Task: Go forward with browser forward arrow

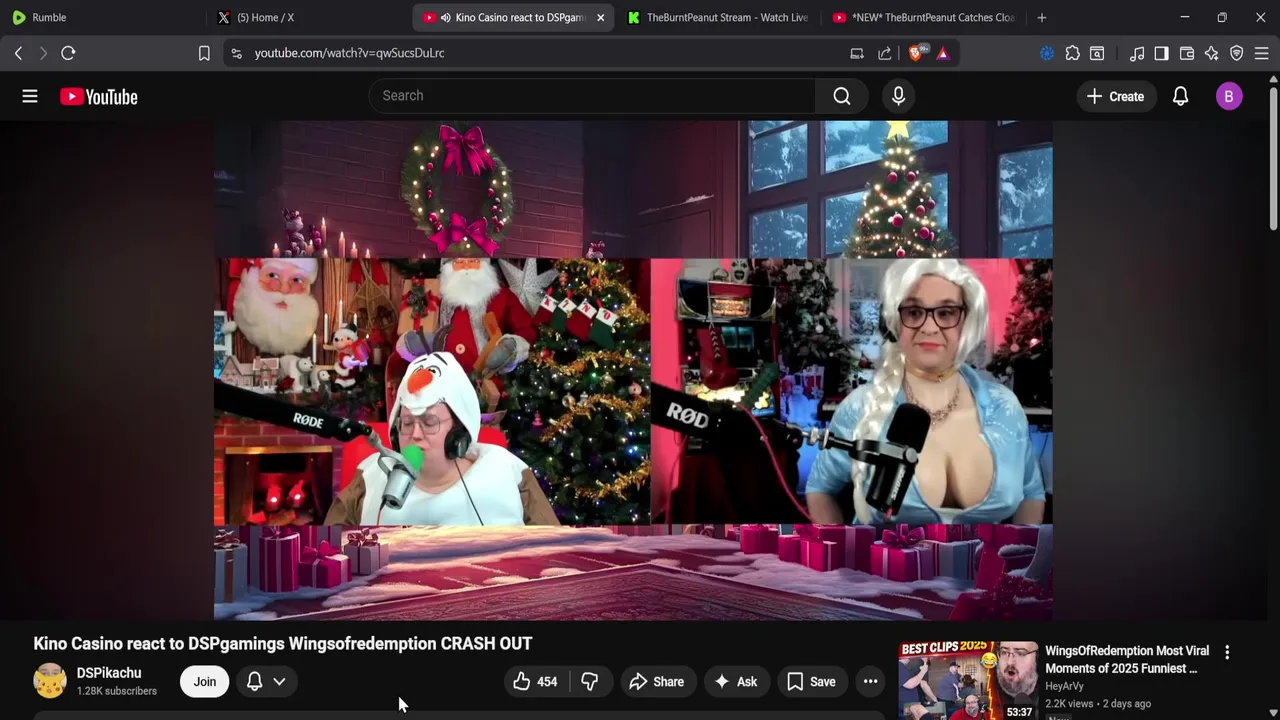Action: coord(43,53)
